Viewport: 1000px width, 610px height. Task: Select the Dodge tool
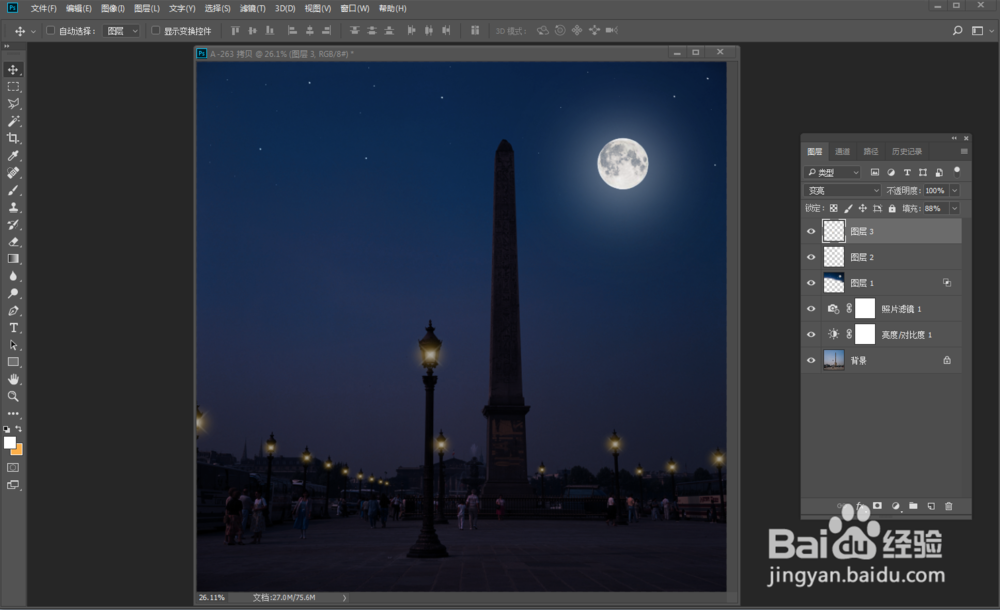13,294
